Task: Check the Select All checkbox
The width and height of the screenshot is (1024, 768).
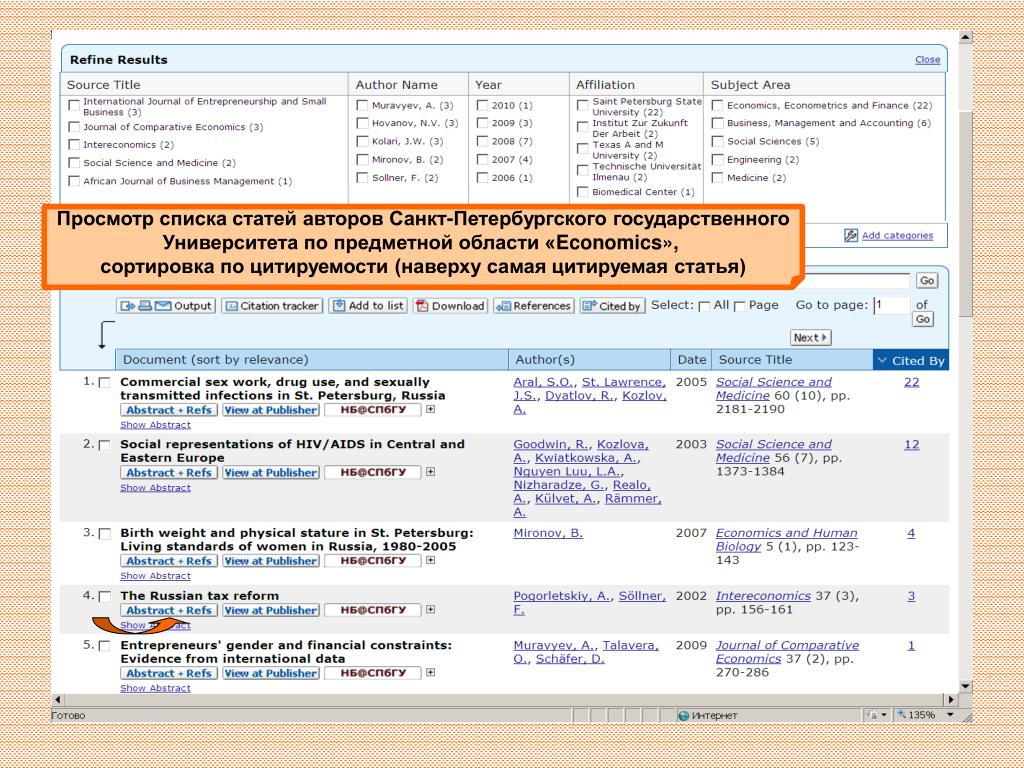Action: click(x=704, y=306)
